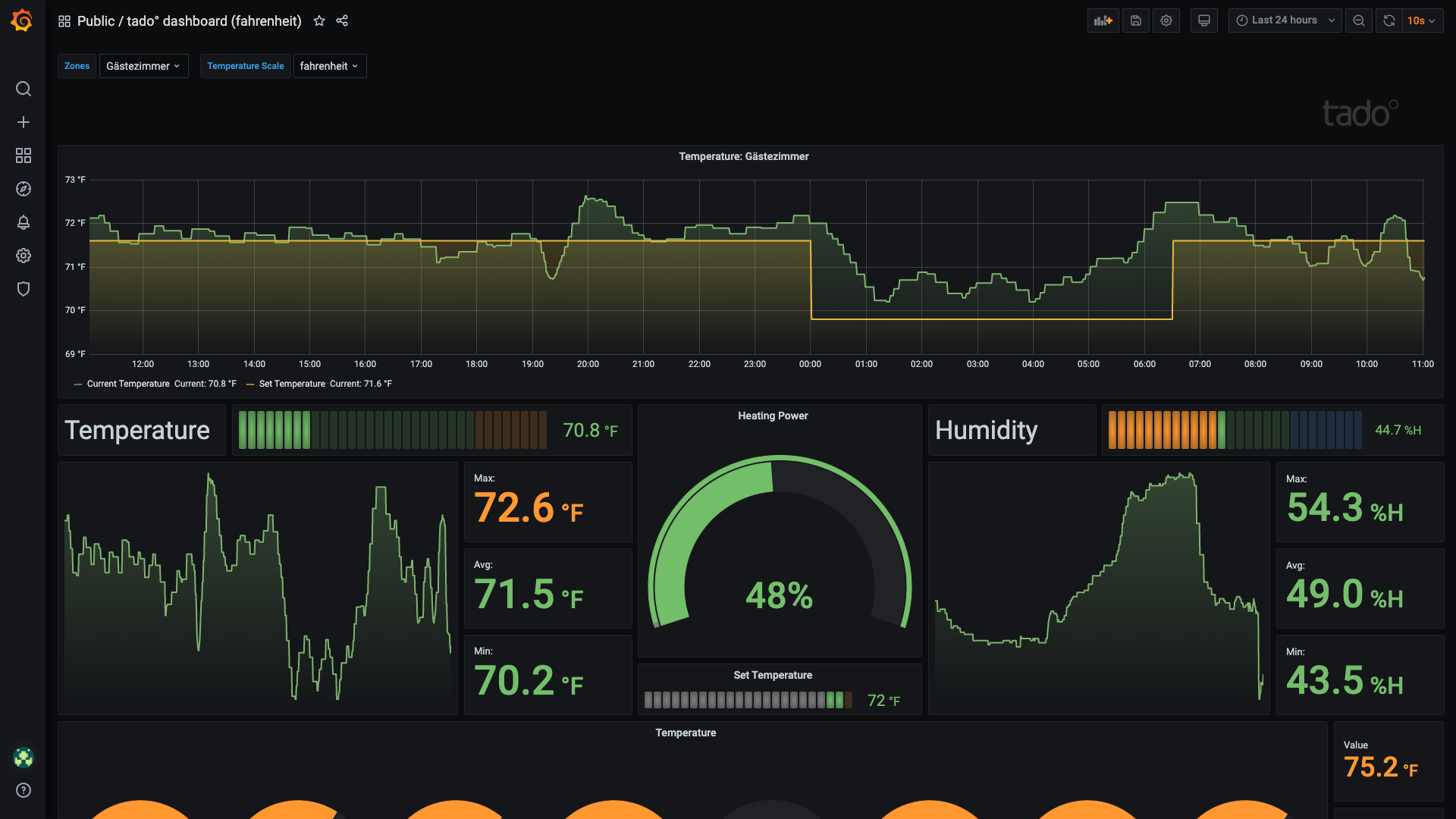Open the Server Admin shield icon
This screenshot has width=1456, height=819.
[24, 289]
